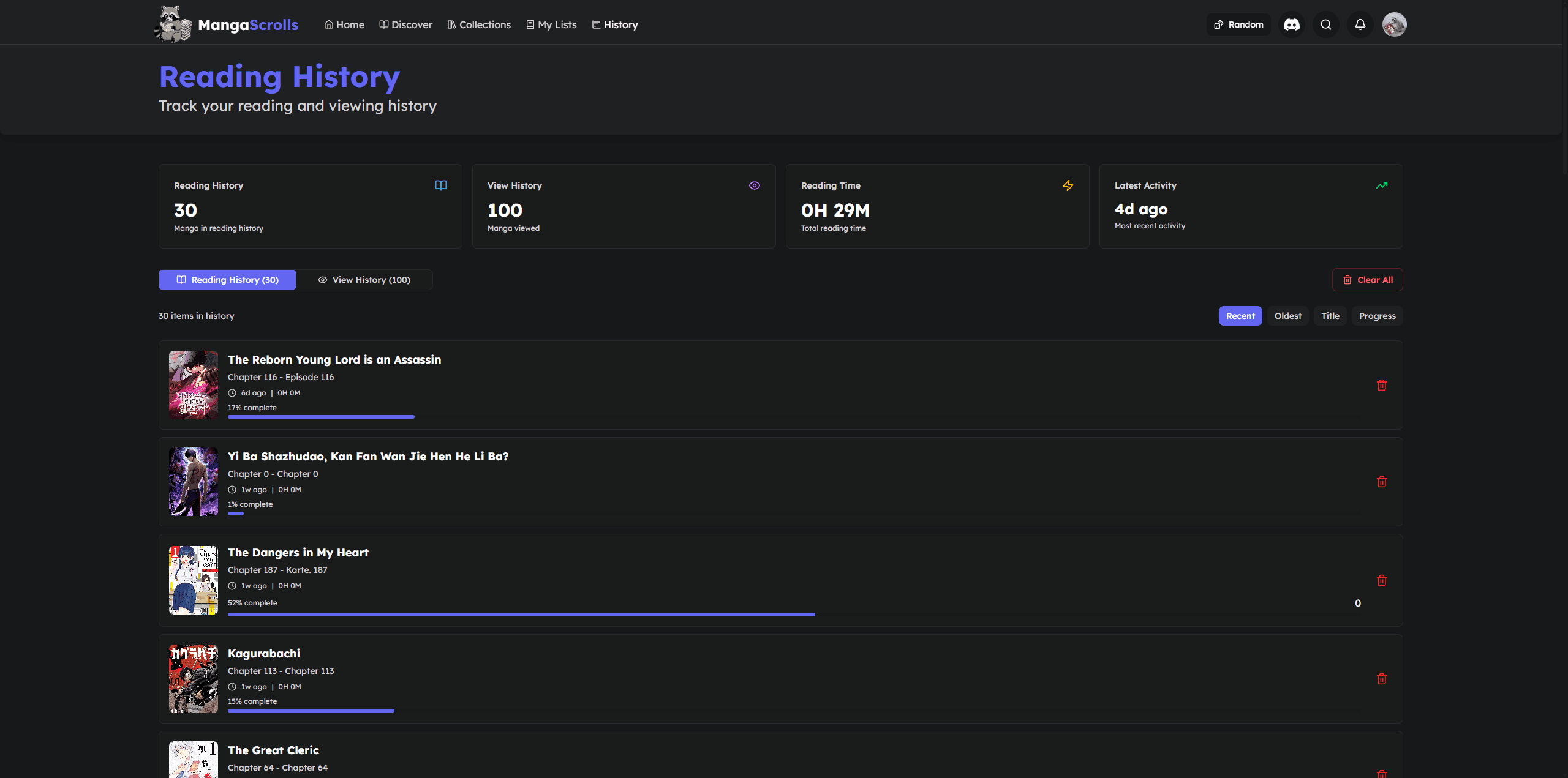Click "17% complete" label
The height and width of the screenshot is (778, 1568).
(252, 408)
